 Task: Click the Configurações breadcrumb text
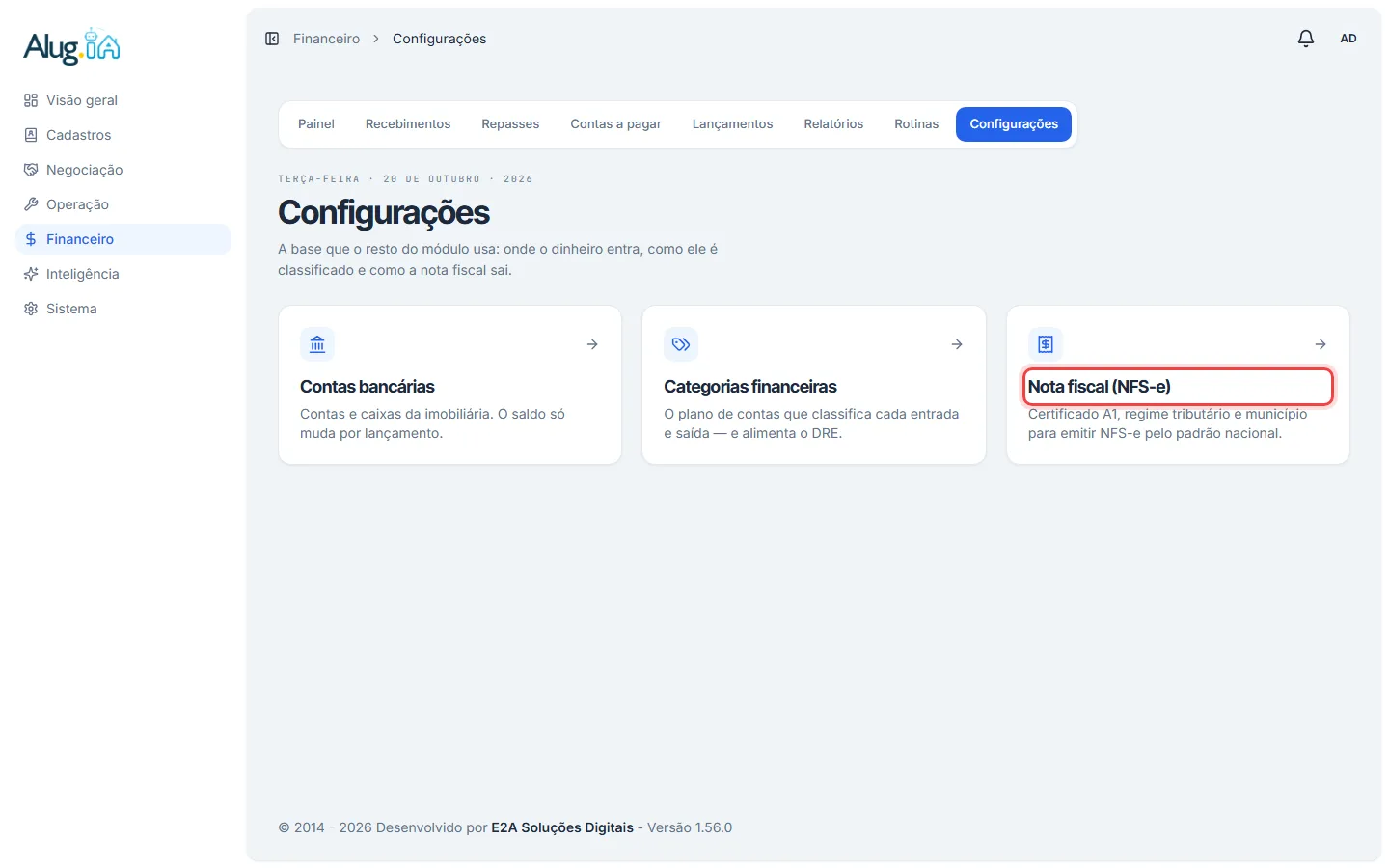439,39
